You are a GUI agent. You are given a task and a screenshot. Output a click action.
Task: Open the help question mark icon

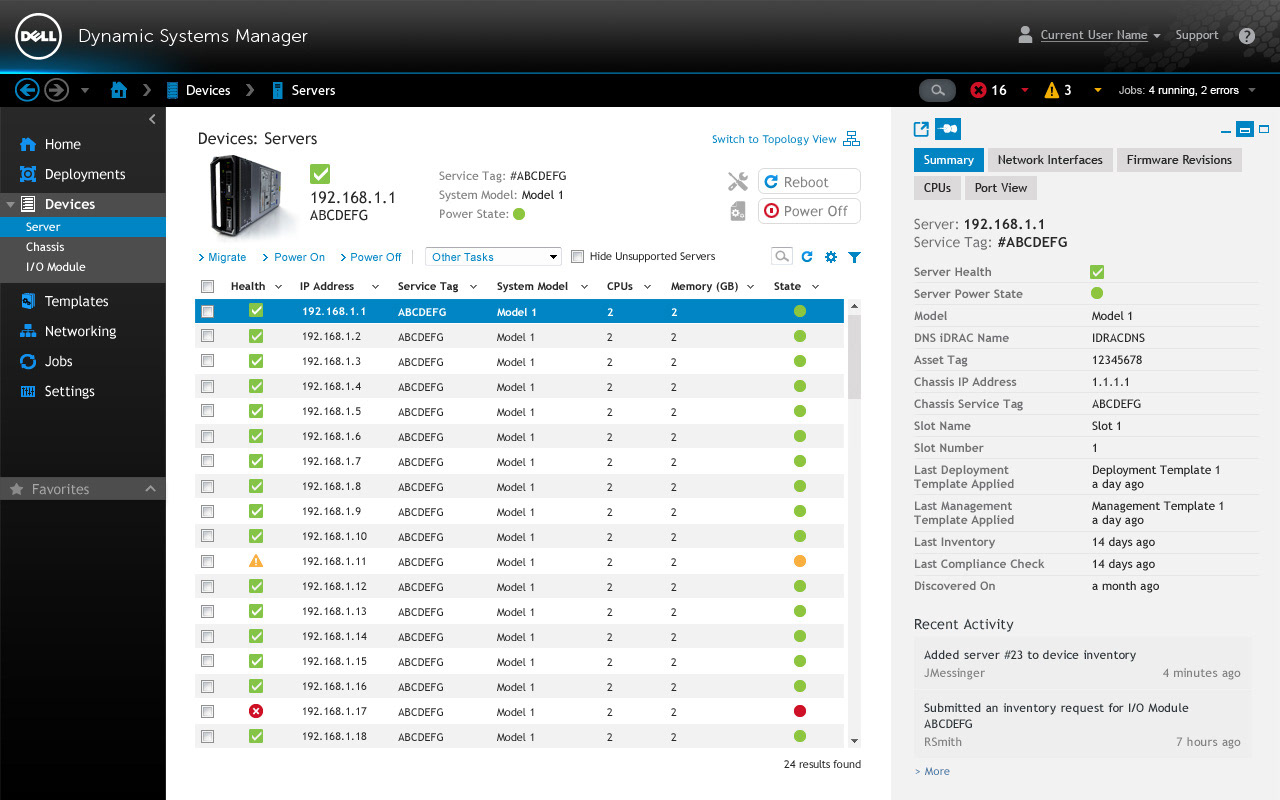point(1246,36)
